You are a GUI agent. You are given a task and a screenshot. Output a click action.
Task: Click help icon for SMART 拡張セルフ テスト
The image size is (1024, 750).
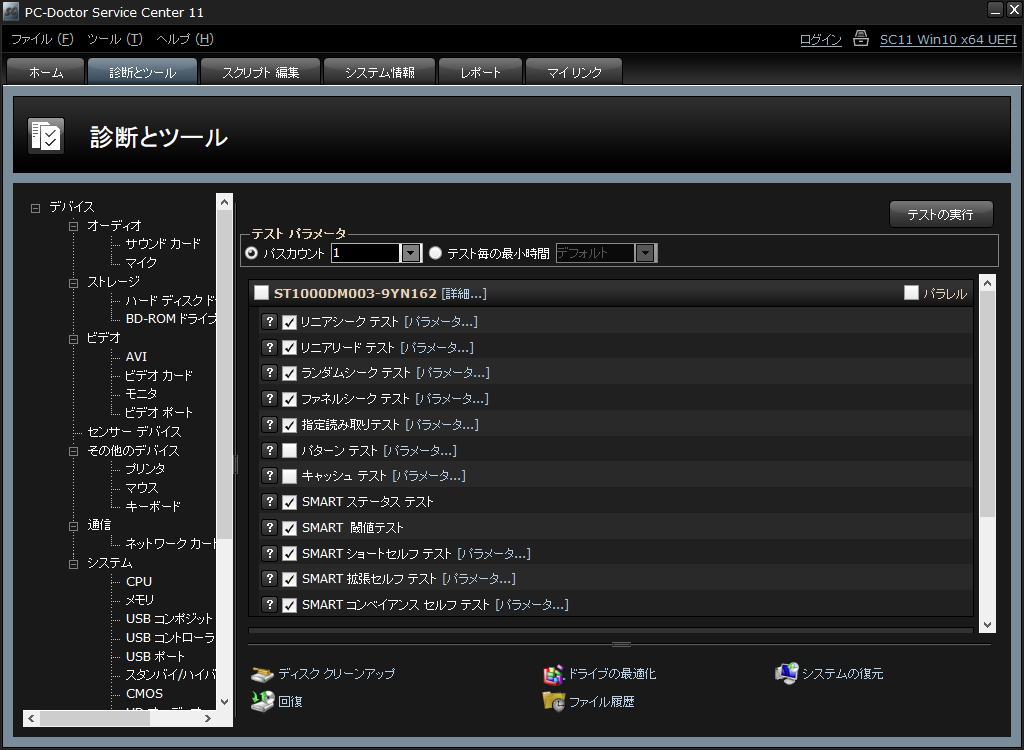pyautogui.click(x=269, y=578)
